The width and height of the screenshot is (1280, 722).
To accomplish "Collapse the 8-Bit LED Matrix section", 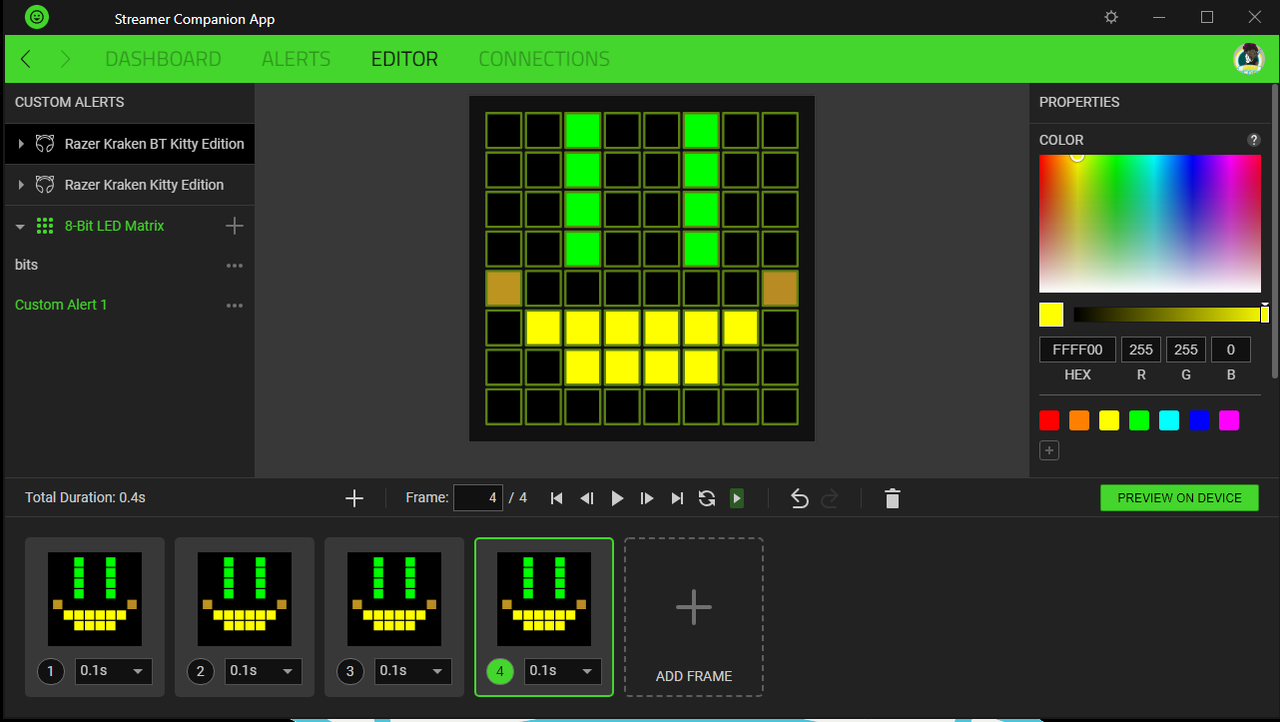I will pyautogui.click(x=20, y=226).
